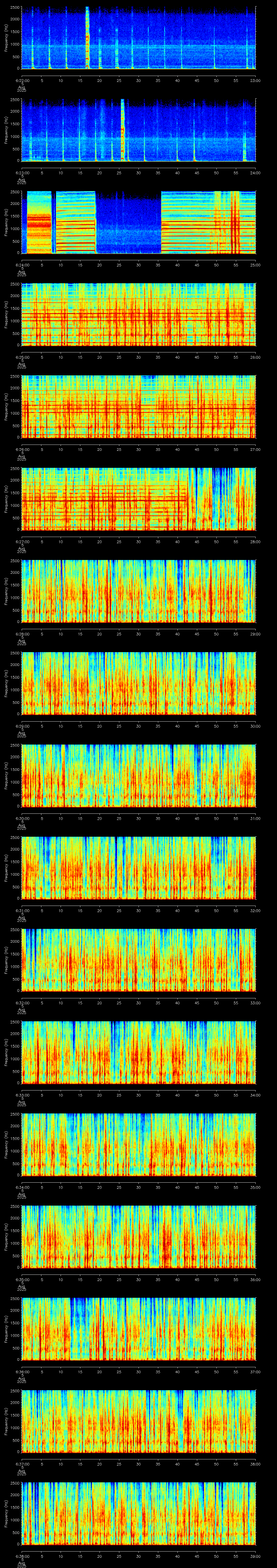
Task: Select the spectrogram panel starting at 6:26:00
Action: point(139,407)
